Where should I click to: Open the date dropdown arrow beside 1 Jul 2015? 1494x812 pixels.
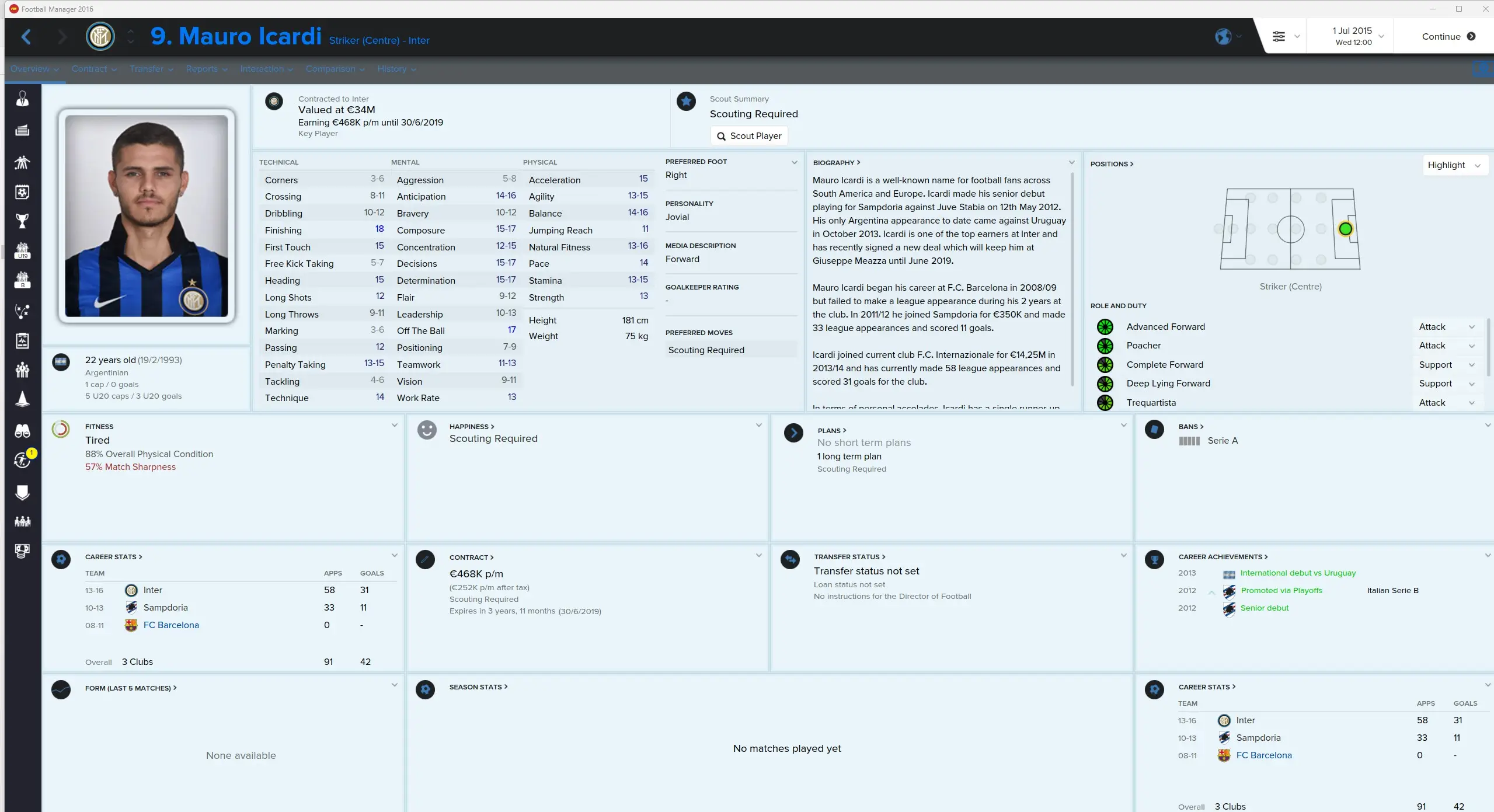1382,36
